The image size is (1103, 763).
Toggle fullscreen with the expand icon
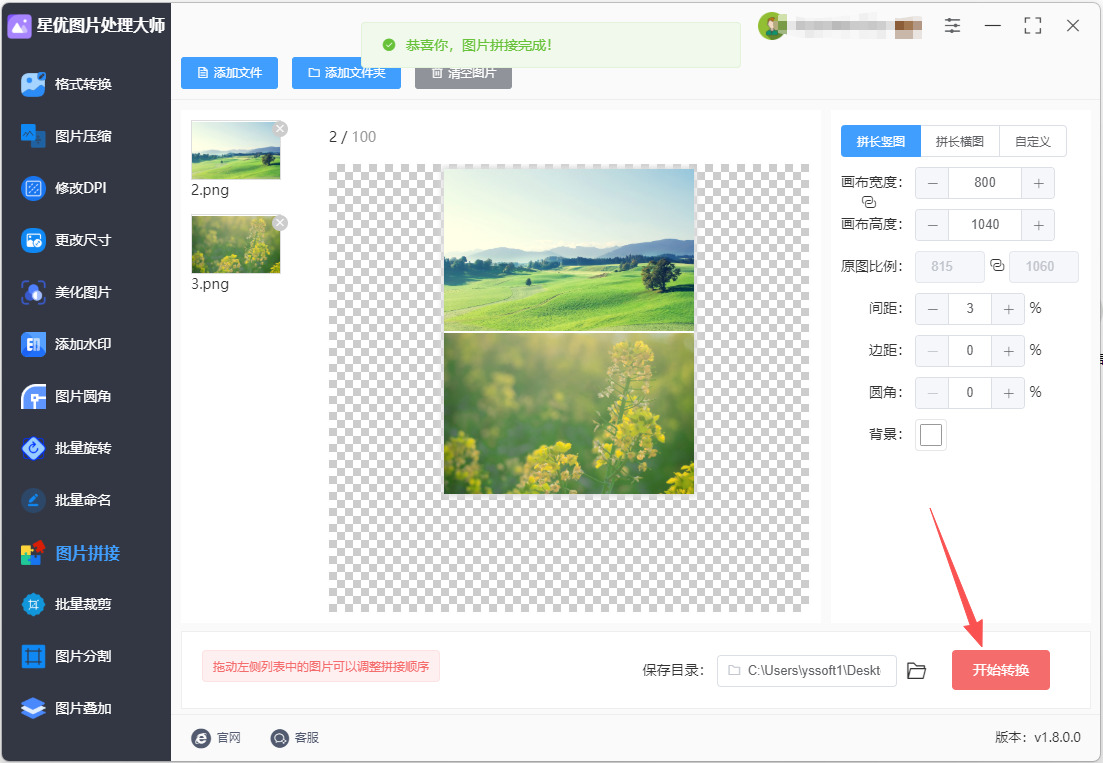coord(1033,26)
